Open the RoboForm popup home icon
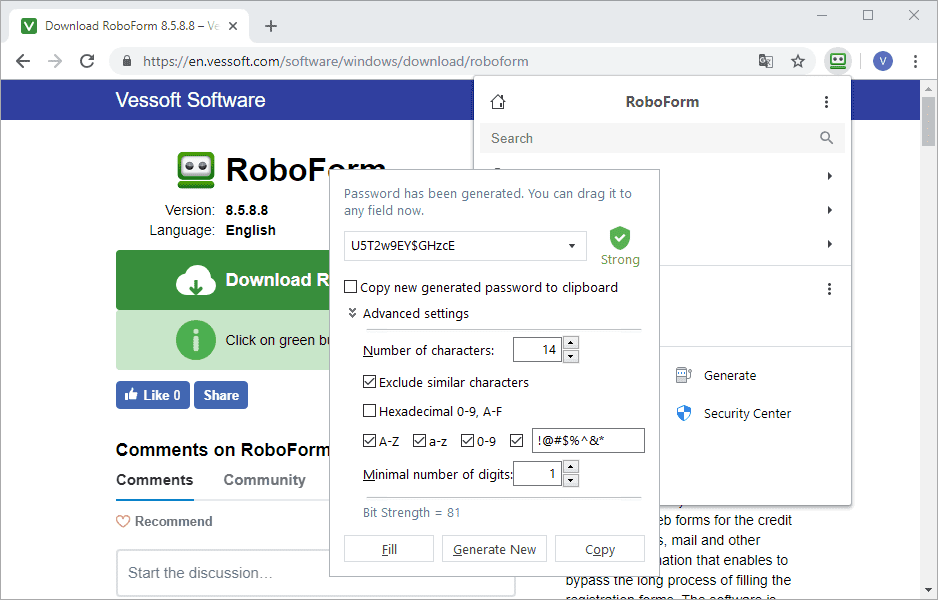The image size is (938, 600). [498, 102]
